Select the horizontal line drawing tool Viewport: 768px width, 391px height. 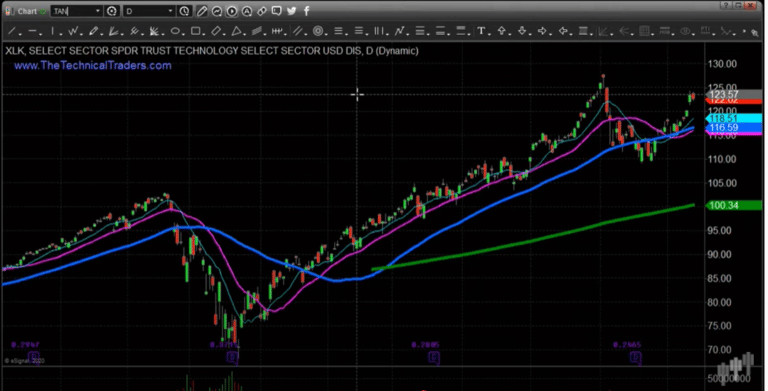click(32, 31)
